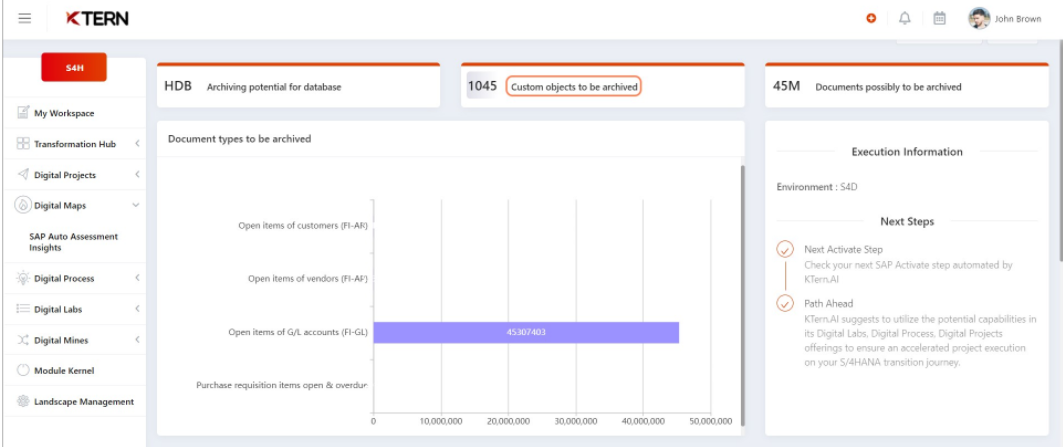The height and width of the screenshot is (447, 1063).
Task: Click the KTERN logo
Action: [98, 19]
